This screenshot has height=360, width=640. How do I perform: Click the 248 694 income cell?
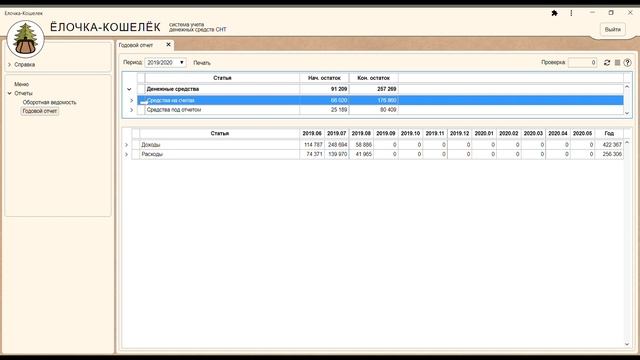pos(337,145)
